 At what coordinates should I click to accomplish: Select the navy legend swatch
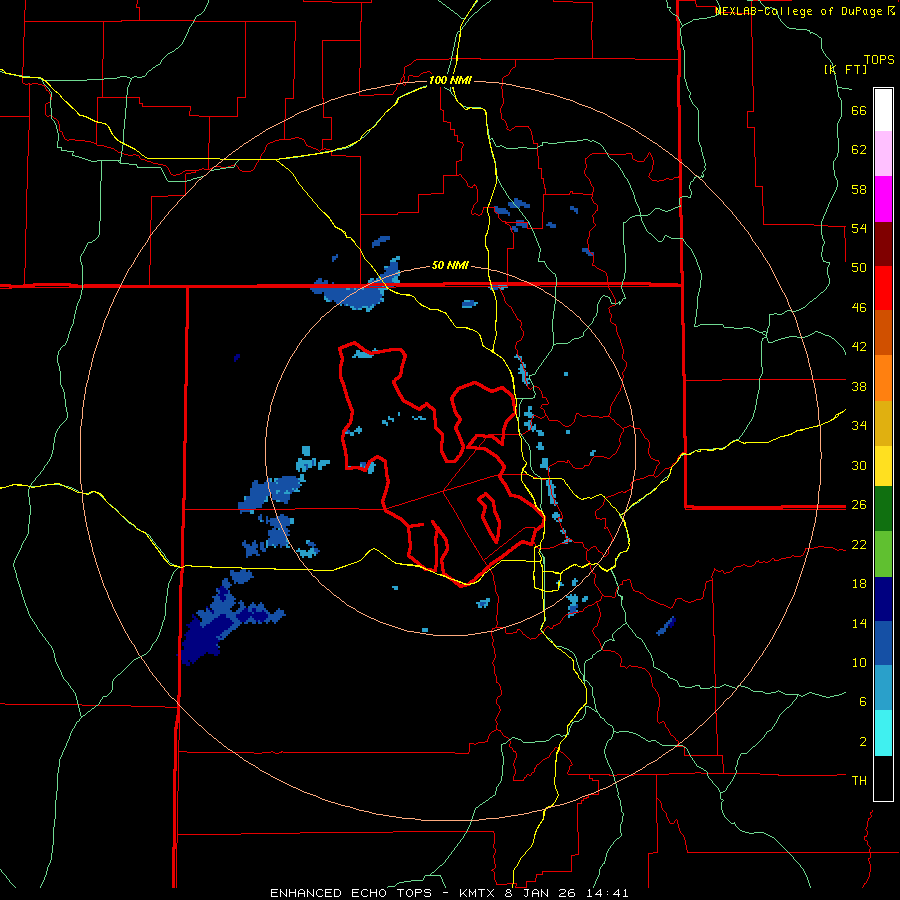(x=883, y=599)
